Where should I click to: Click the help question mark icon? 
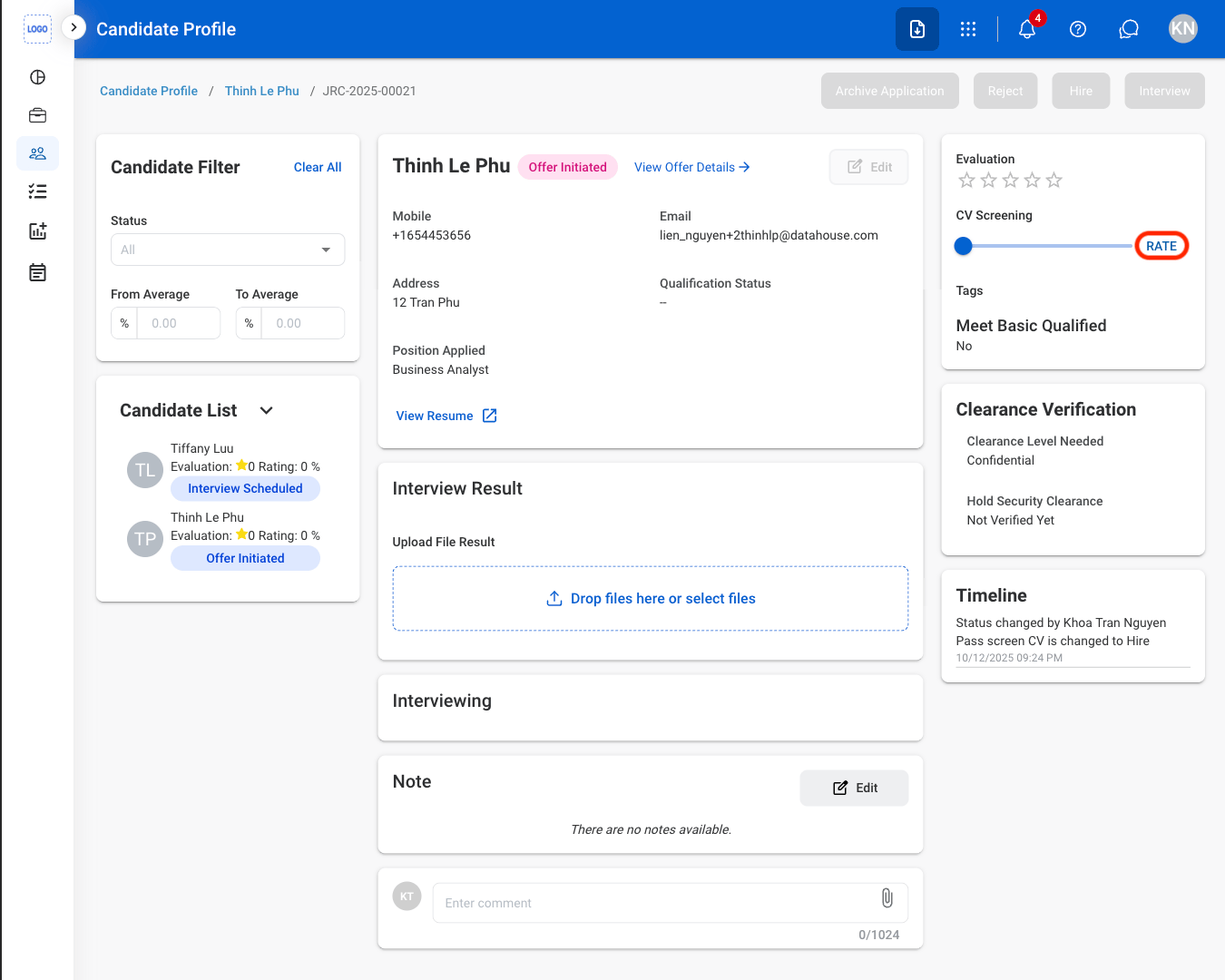click(1078, 29)
